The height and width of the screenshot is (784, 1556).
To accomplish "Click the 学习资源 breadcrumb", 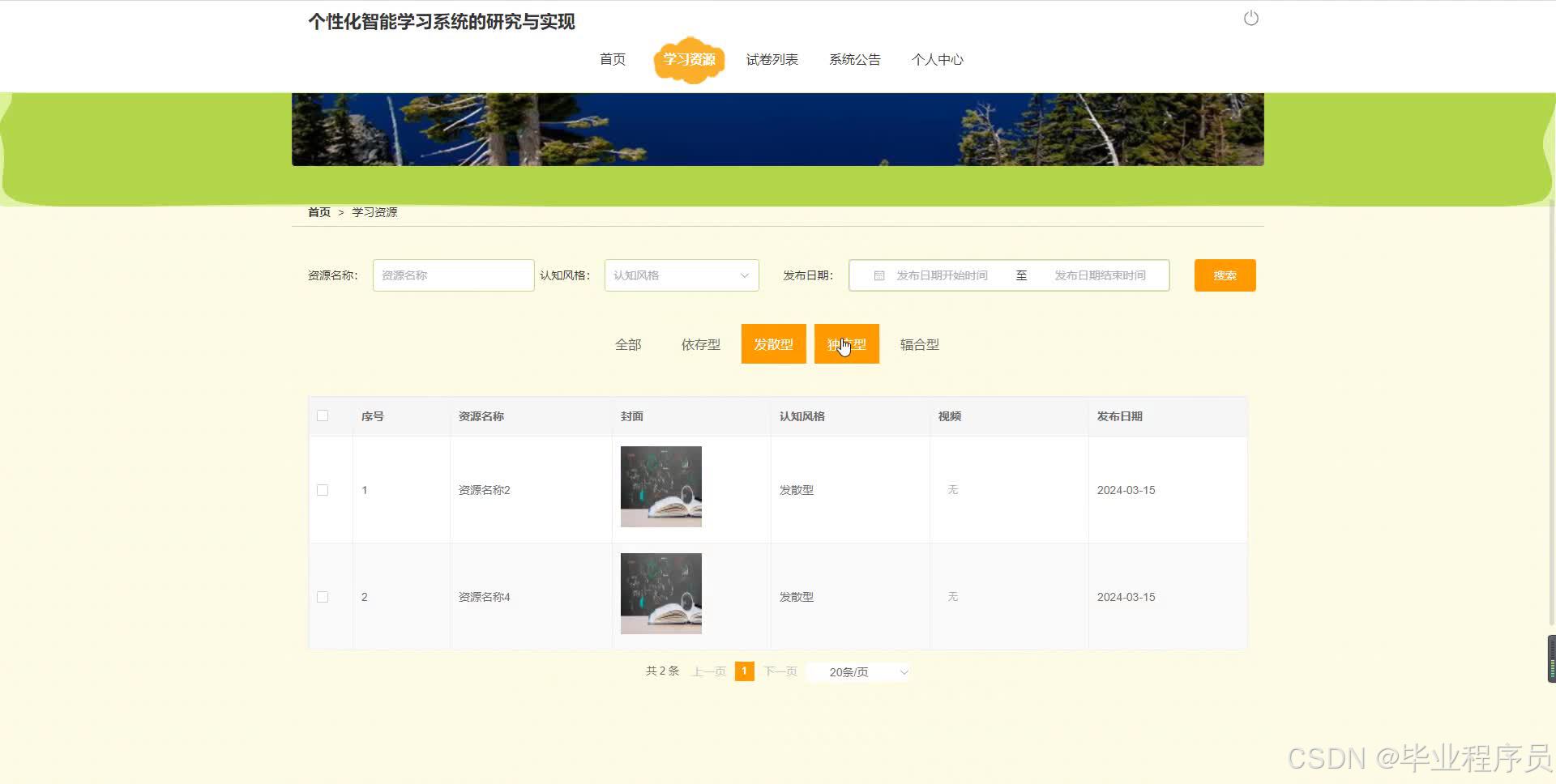I will pos(374,212).
